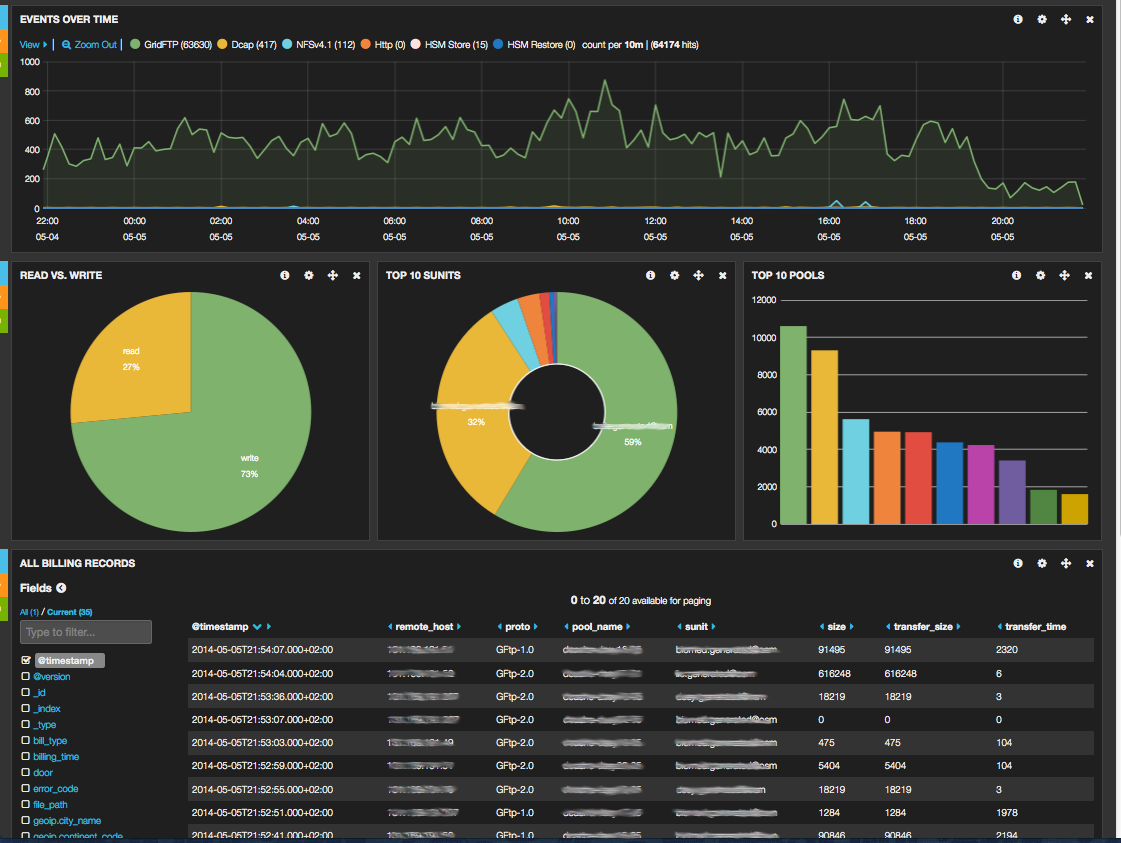Screen dimensions: 1121x843
Task: Click move icon of Events Over Time panel
Action: pyautogui.click(x=1066, y=19)
